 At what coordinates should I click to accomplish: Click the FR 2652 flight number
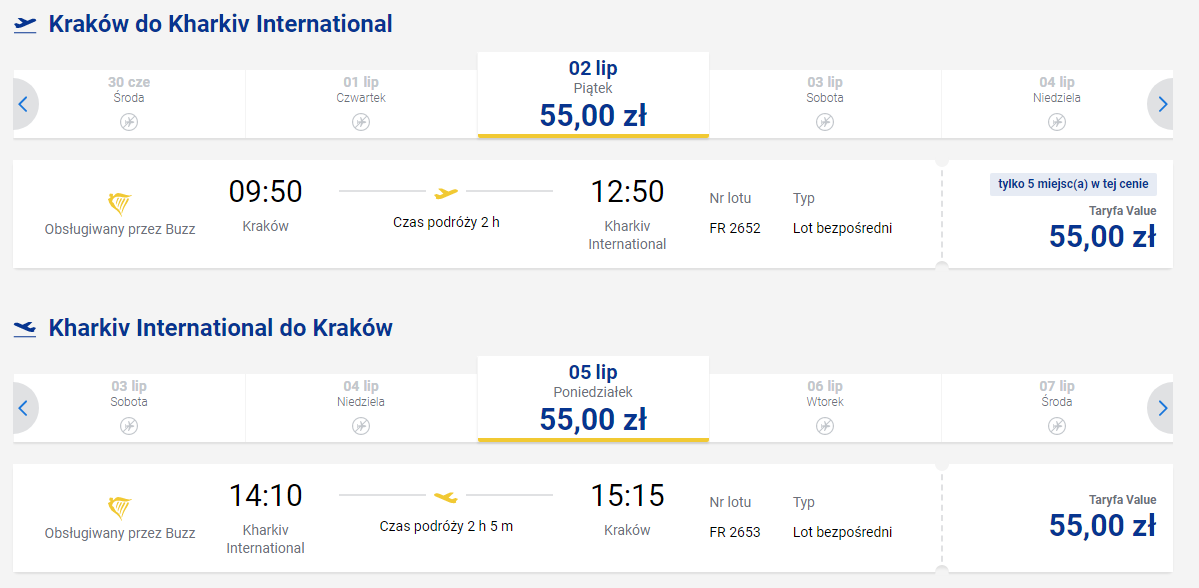coord(735,228)
